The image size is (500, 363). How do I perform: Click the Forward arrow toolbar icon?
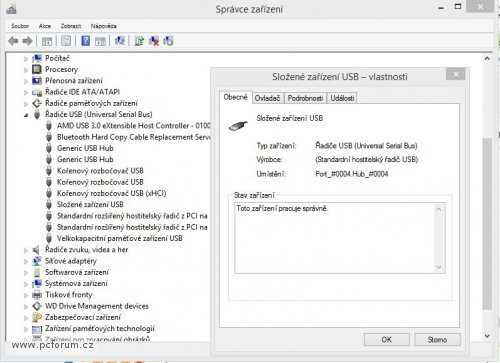(x=27, y=41)
